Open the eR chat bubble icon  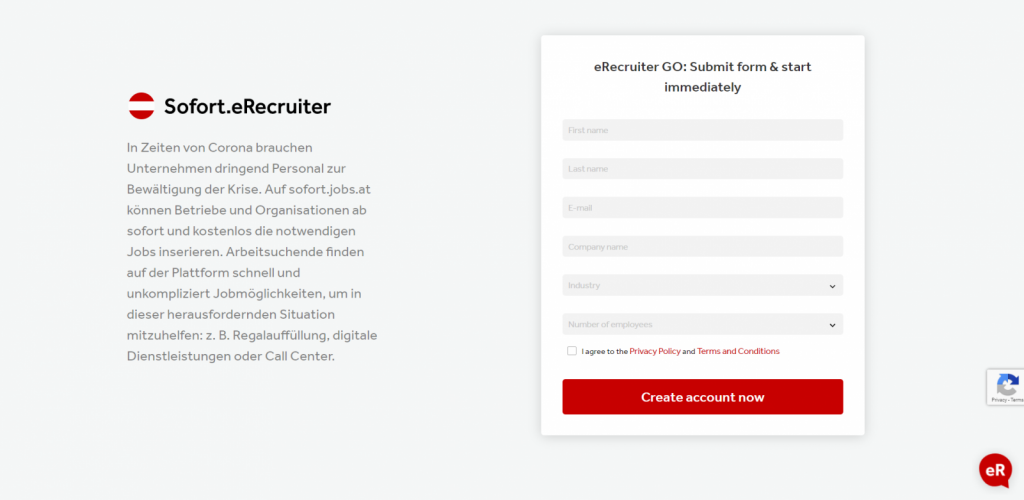click(x=995, y=471)
